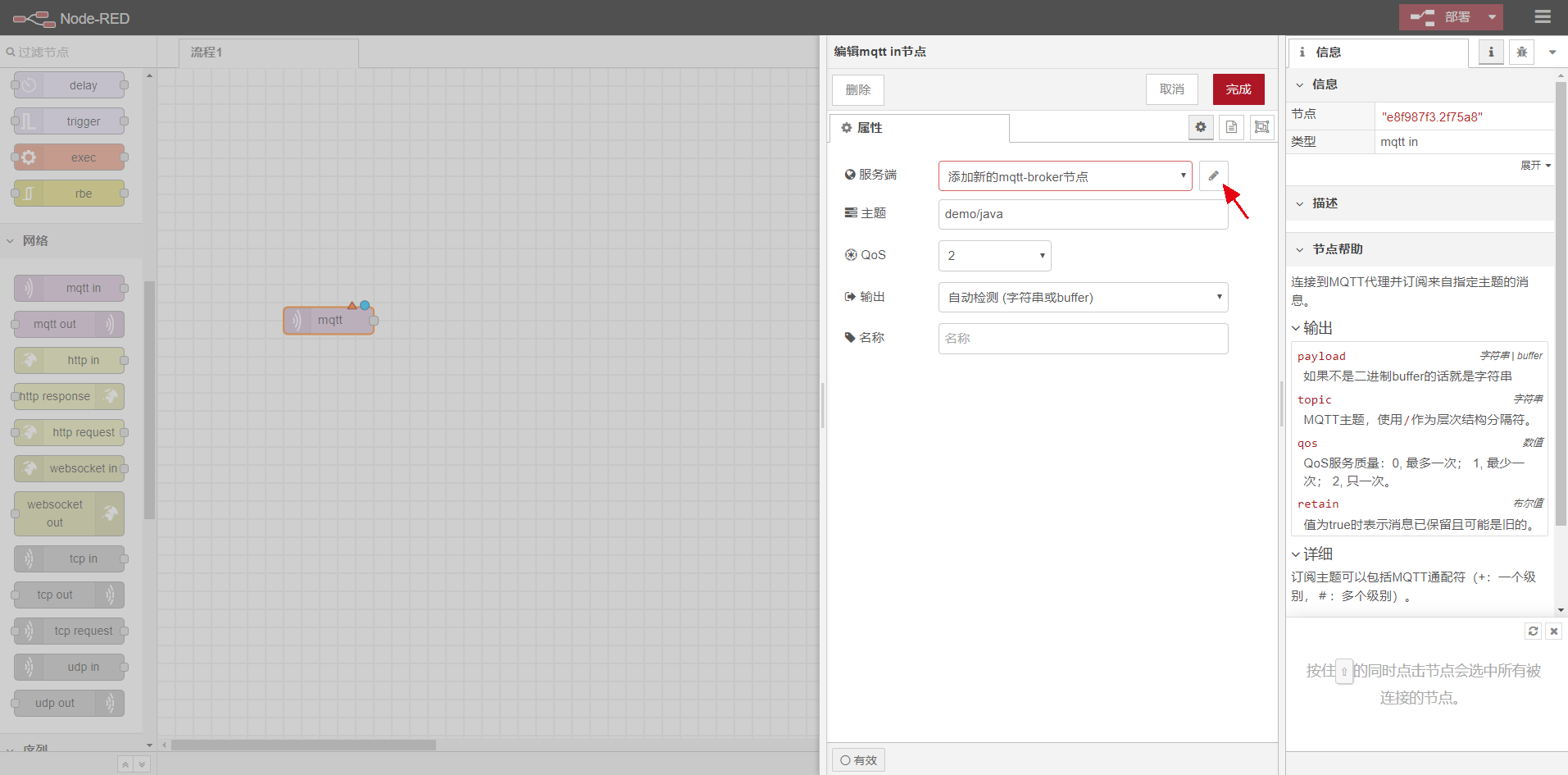This screenshot has width=1568, height=775.
Task: Toggle the 有效 enabled button
Action: [x=858, y=760]
